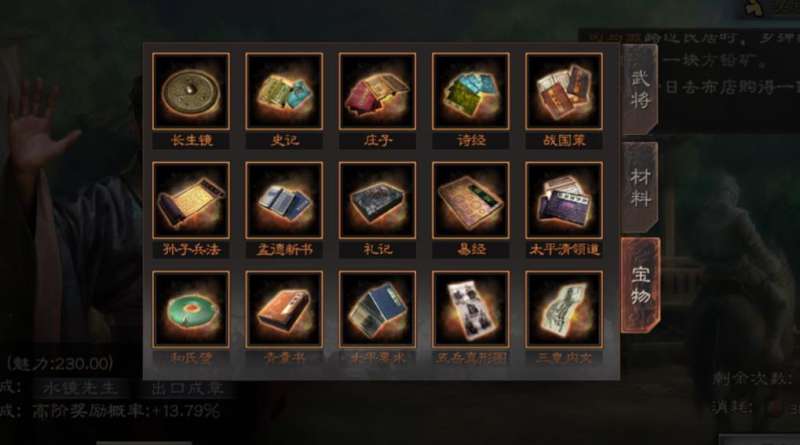Image resolution: width=800 pixels, height=445 pixels.
Task: Select the 诗经 treasure icon
Action: pos(471,91)
